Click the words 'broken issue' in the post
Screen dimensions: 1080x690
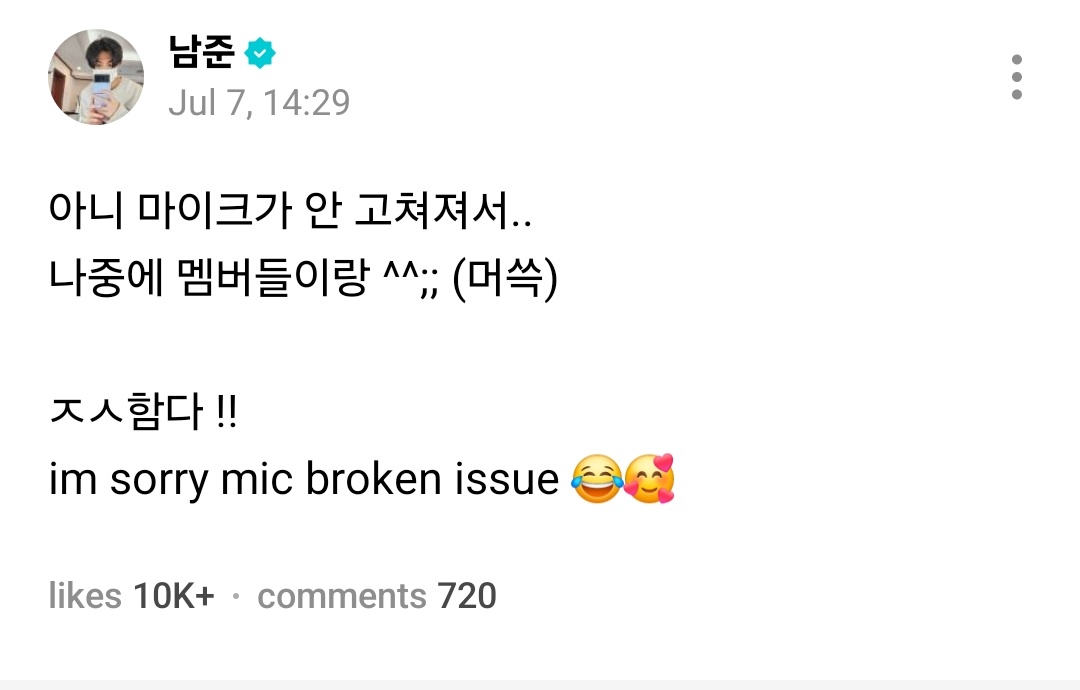pos(432,479)
